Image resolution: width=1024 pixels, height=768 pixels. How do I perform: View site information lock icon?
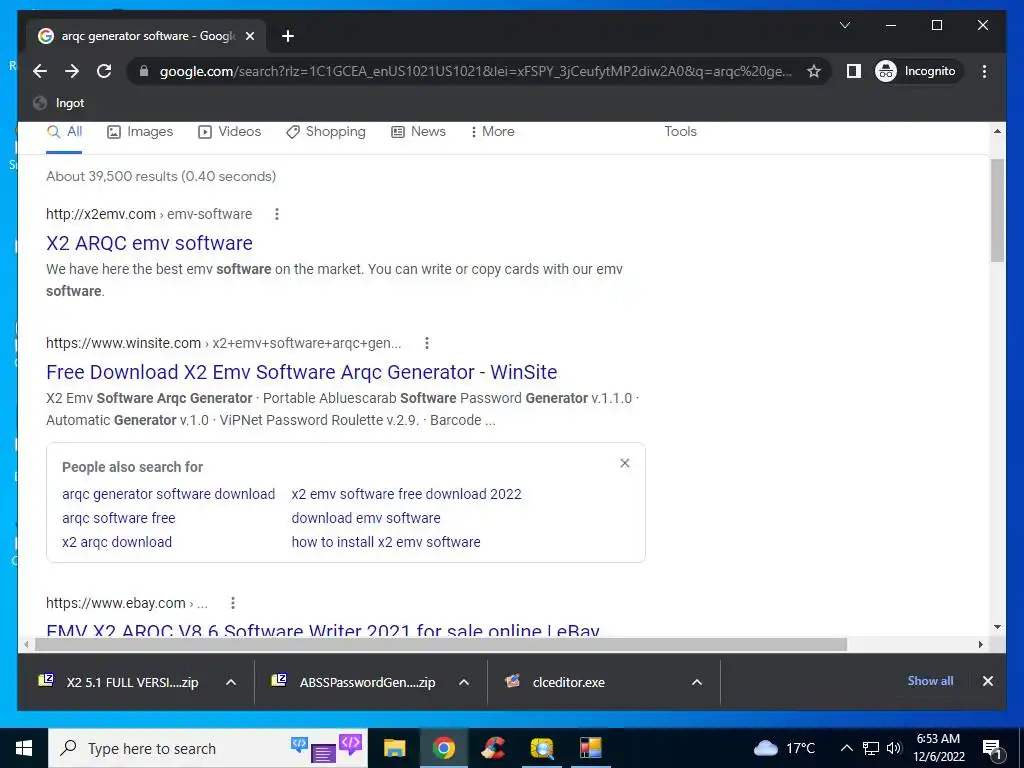[144, 71]
